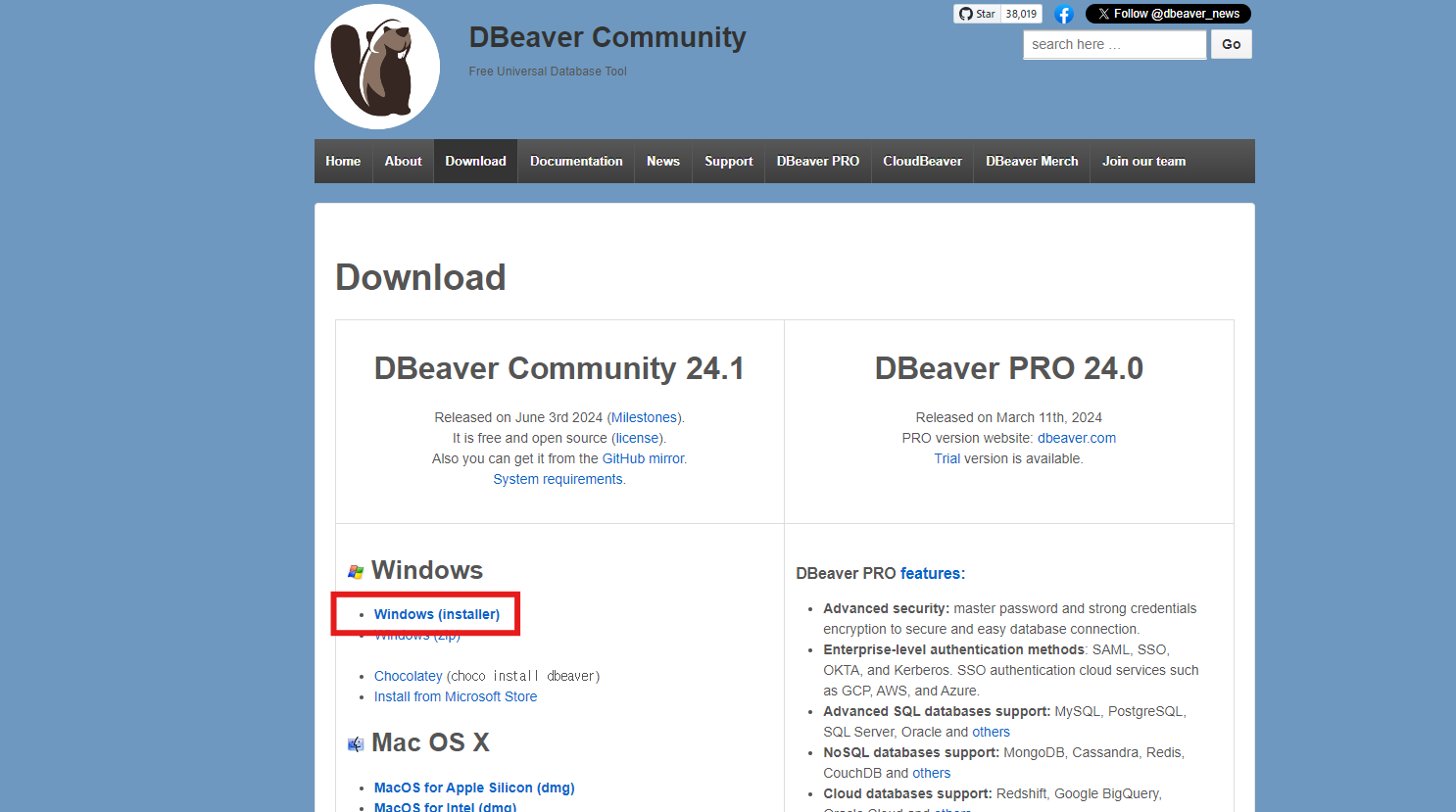Click Free Universal Database Tool tagline

click(x=548, y=72)
